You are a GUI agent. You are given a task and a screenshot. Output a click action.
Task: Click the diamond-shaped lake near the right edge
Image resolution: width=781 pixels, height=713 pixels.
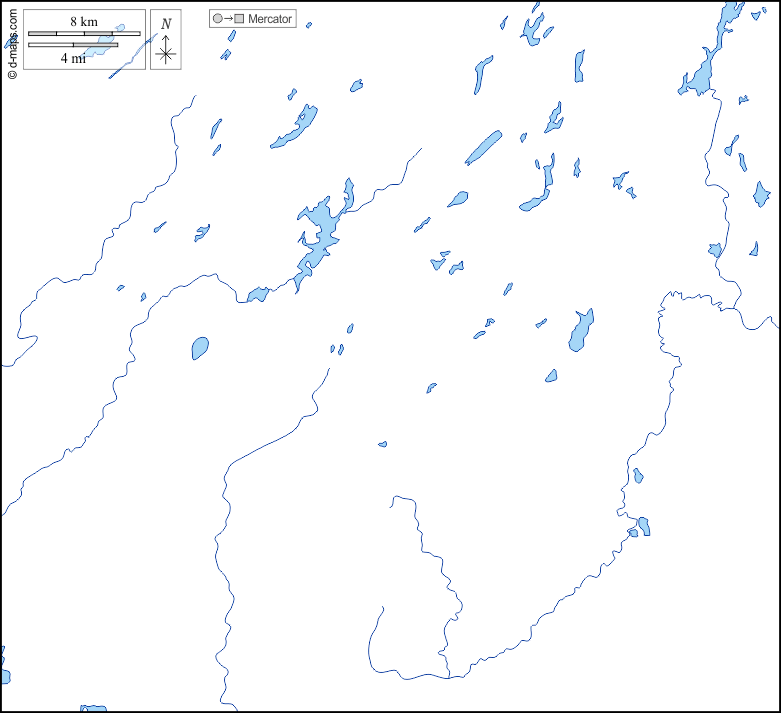[762, 192]
